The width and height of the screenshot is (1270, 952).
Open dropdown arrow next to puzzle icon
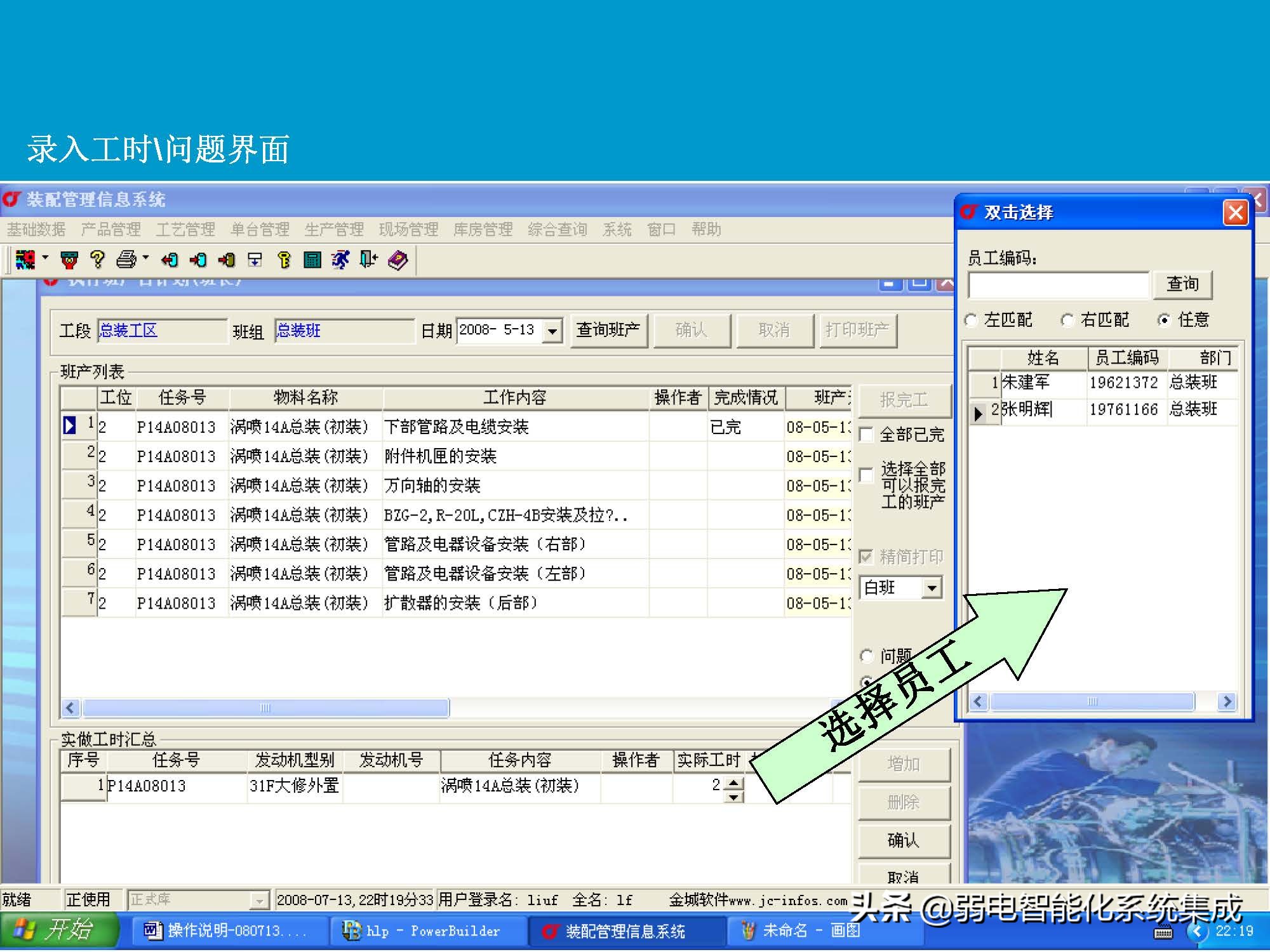(x=45, y=258)
